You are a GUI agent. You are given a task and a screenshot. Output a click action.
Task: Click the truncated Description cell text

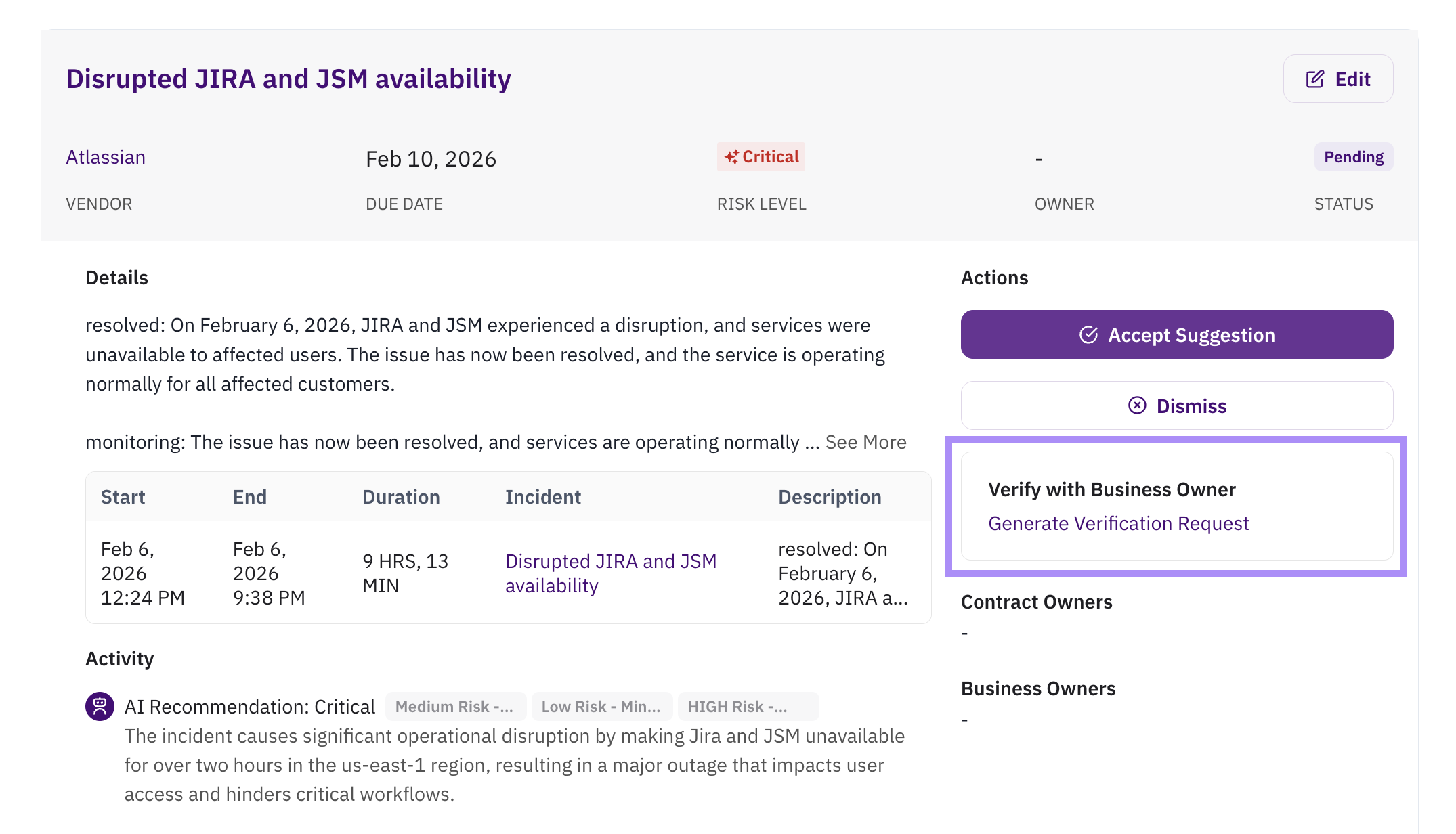842,573
